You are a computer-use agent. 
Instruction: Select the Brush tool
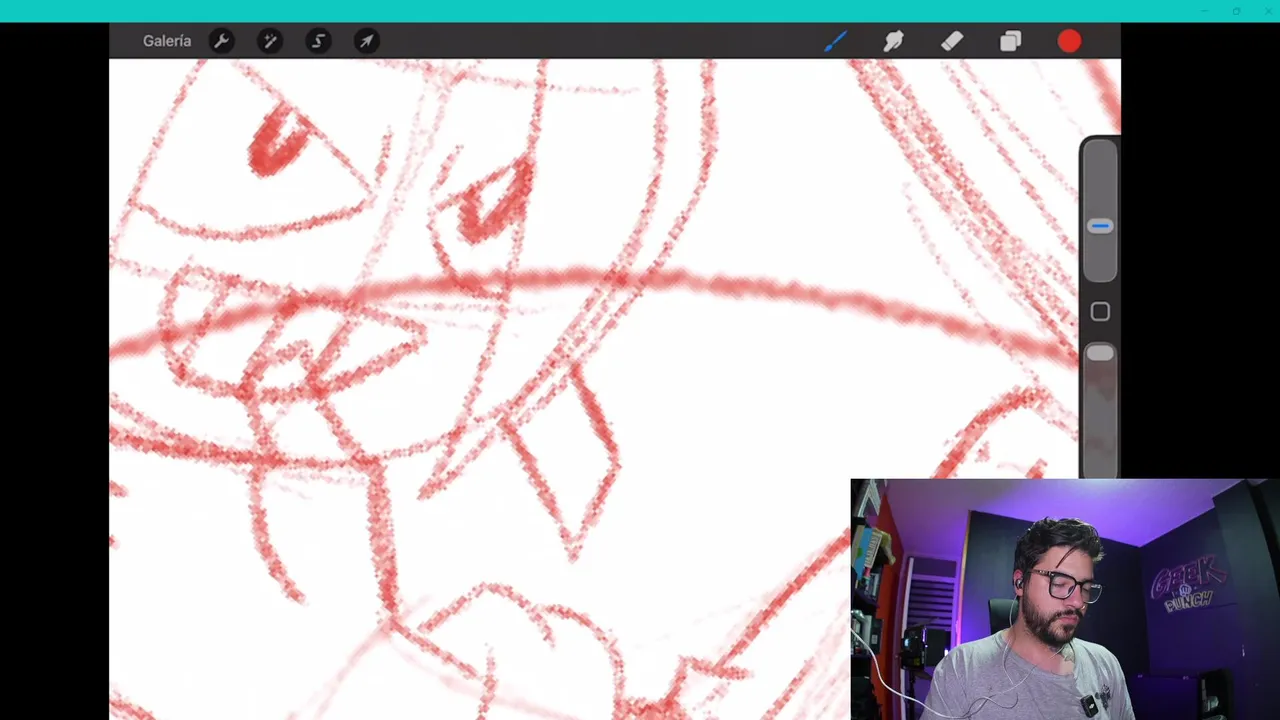click(x=835, y=41)
